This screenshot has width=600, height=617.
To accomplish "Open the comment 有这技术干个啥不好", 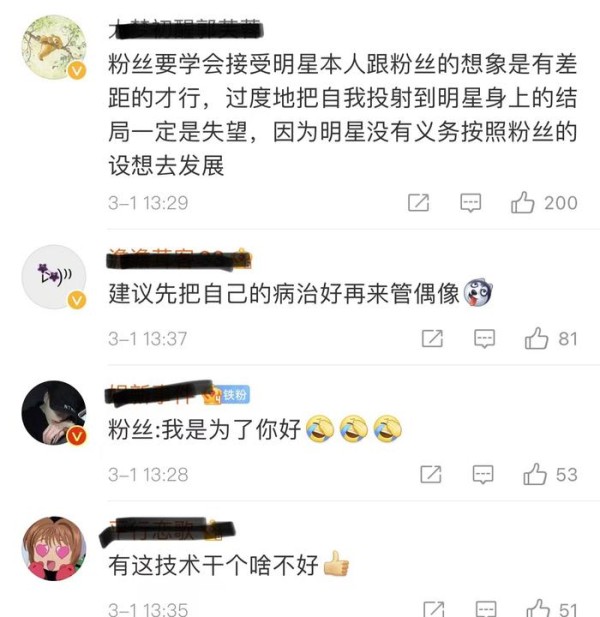I will [213, 565].
